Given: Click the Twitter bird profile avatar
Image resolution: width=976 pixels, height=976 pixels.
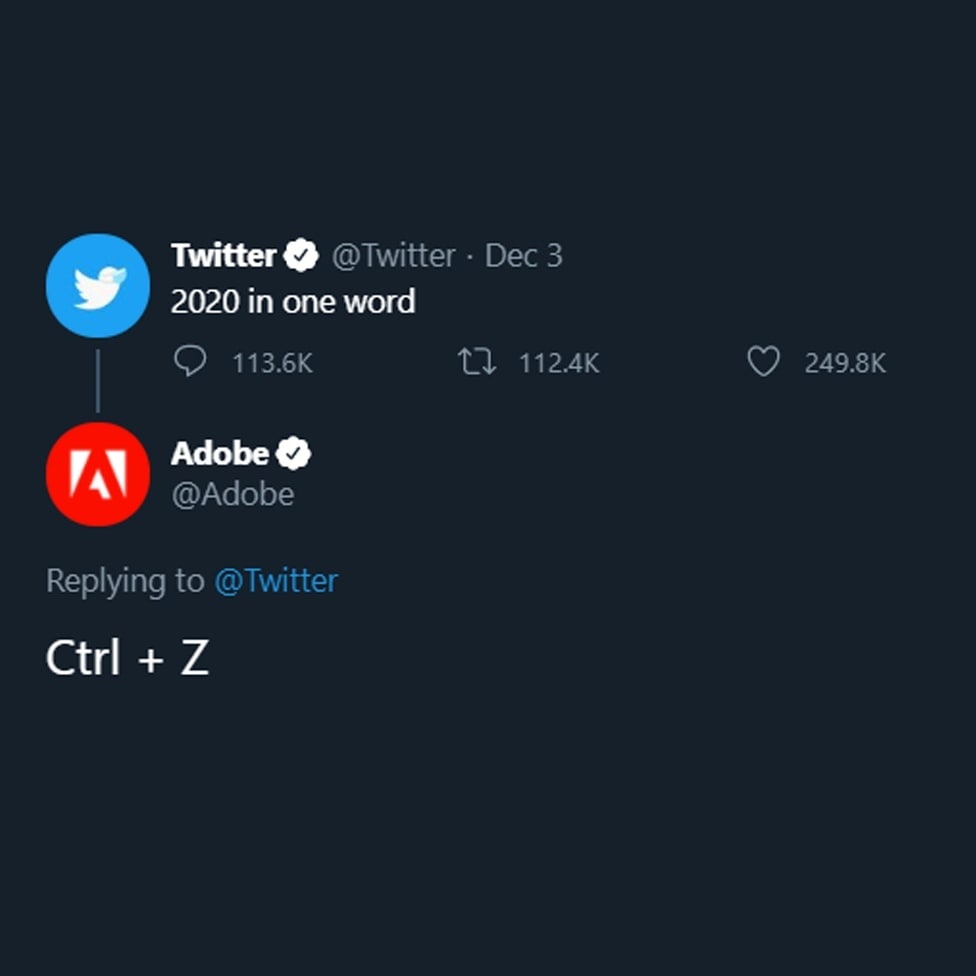Looking at the screenshot, I should pos(97,286).
